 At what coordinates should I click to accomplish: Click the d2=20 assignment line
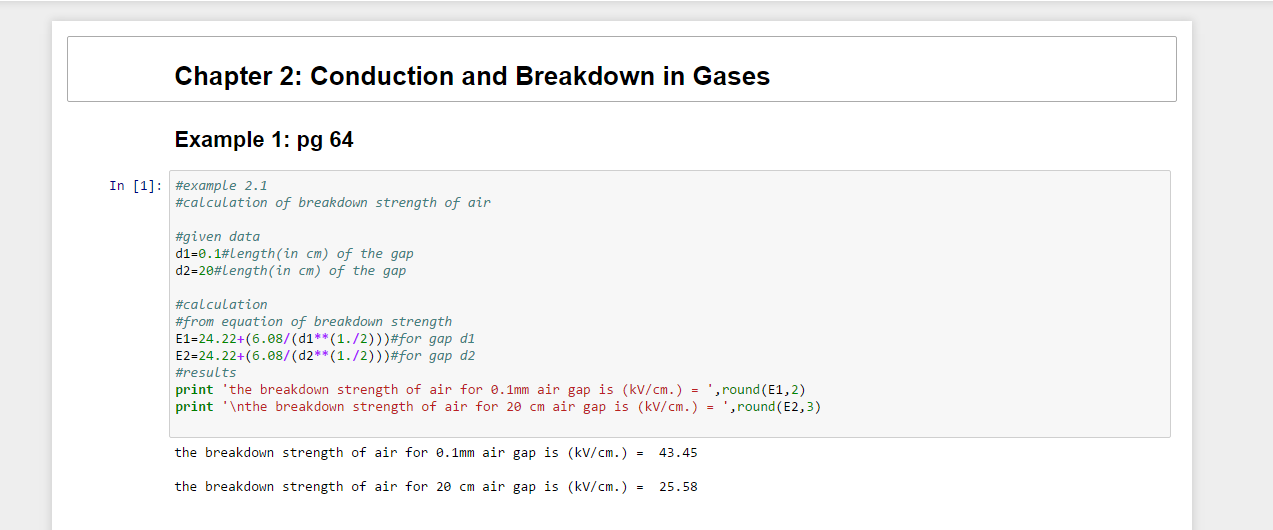(x=290, y=271)
